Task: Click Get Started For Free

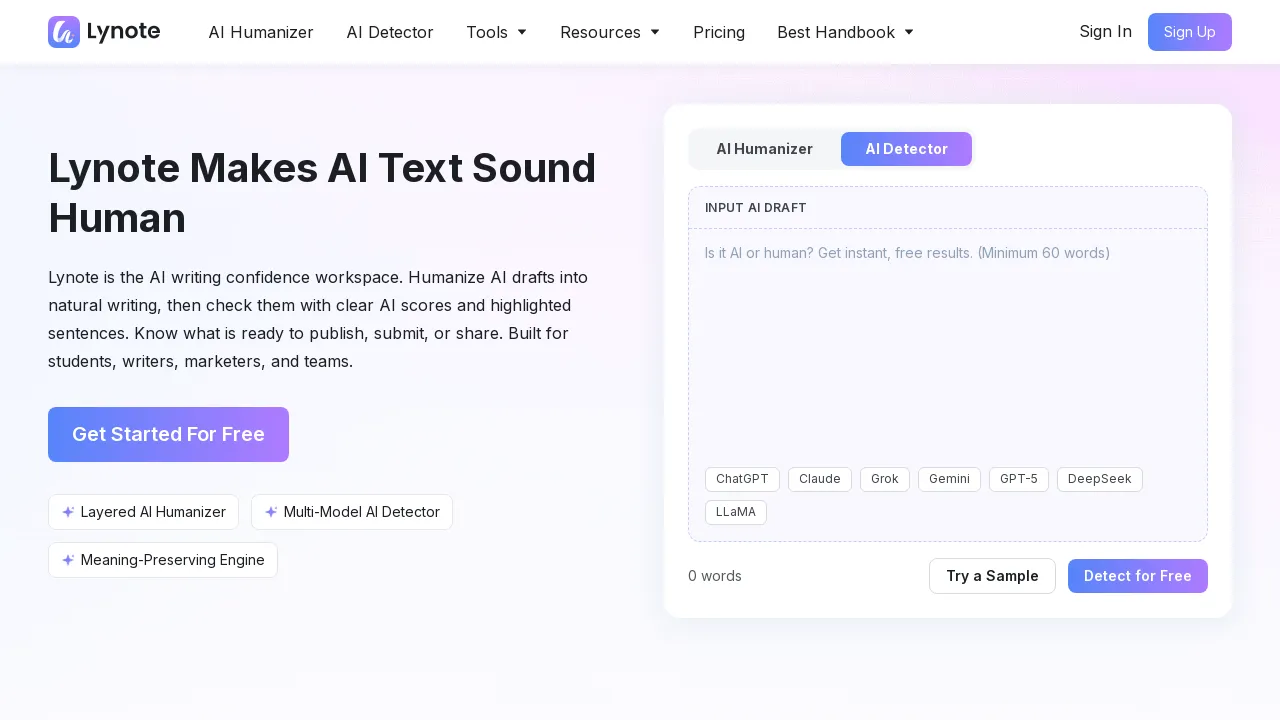Action: pyautogui.click(x=168, y=434)
